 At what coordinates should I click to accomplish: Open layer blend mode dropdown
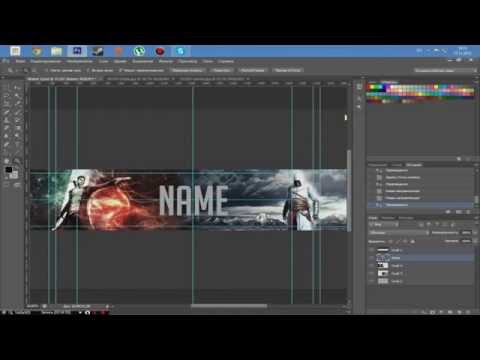tap(399, 233)
